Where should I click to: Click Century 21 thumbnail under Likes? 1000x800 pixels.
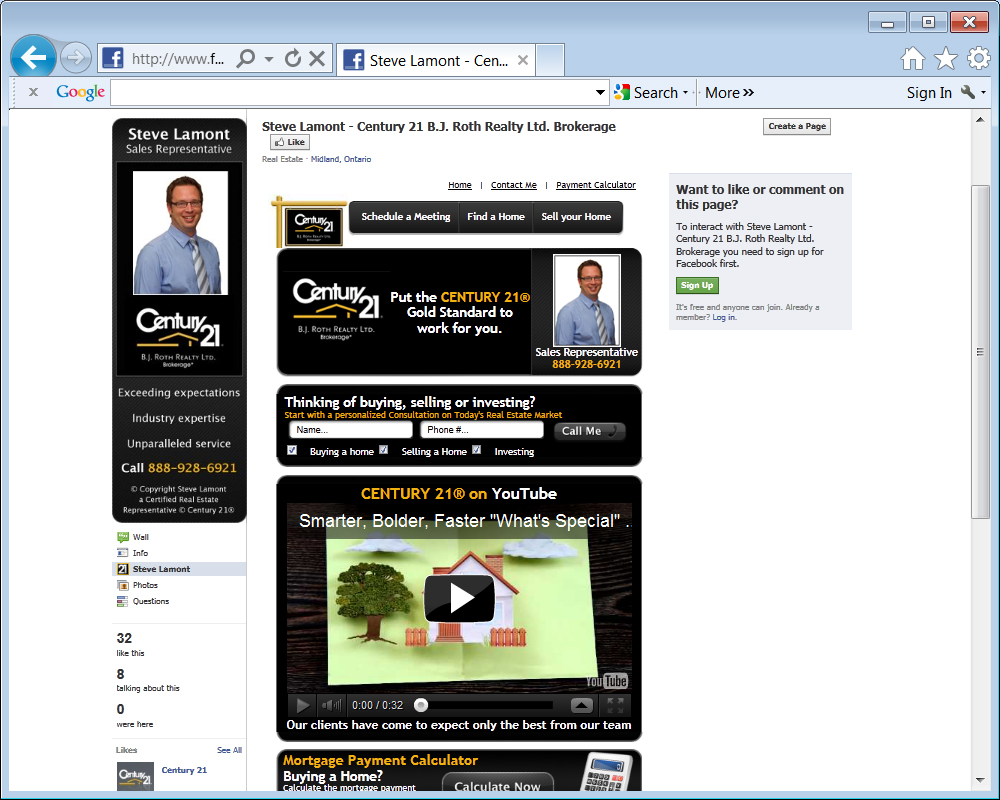[135, 776]
